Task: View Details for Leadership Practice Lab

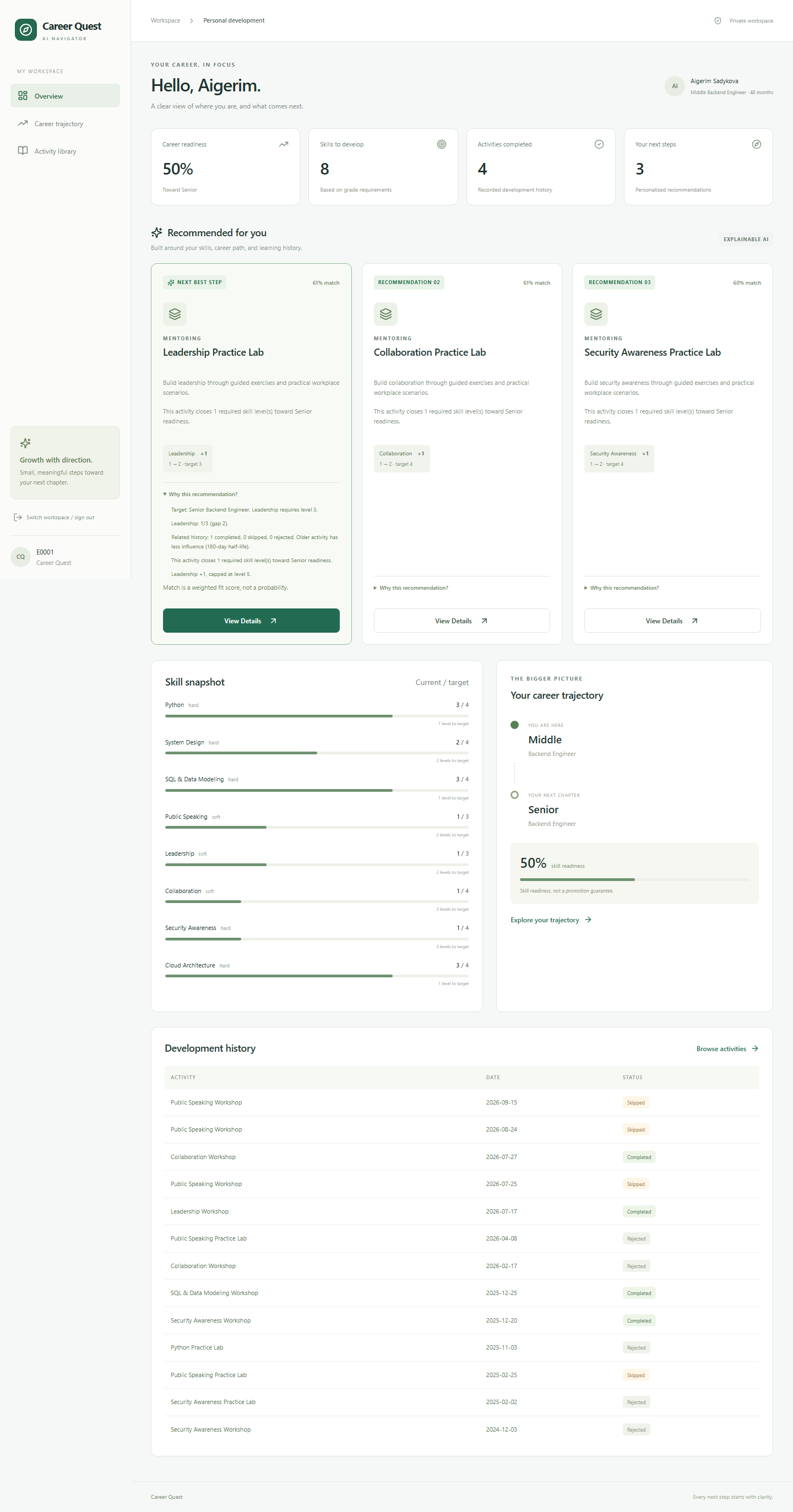Action: 251,621
